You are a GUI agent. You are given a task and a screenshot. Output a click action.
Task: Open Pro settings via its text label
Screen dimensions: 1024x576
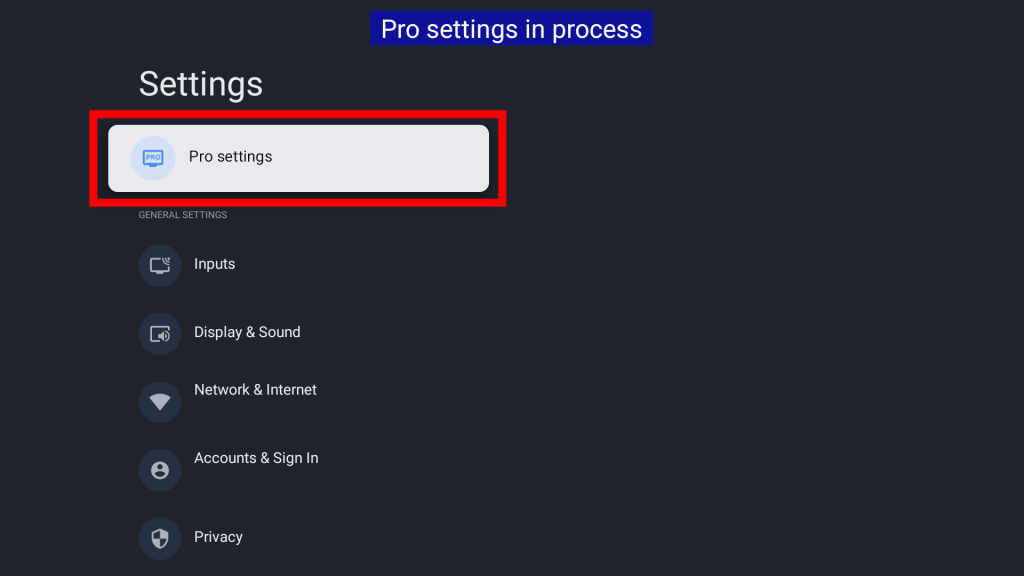click(x=231, y=157)
